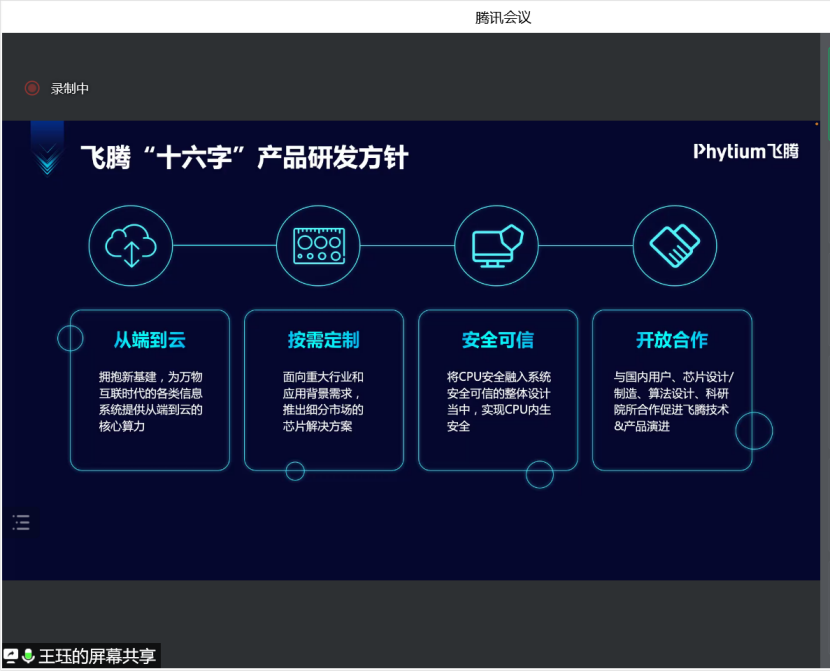The image size is (830, 671).
Task: Click the text &产品演进
Action: [x=642, y=426]
